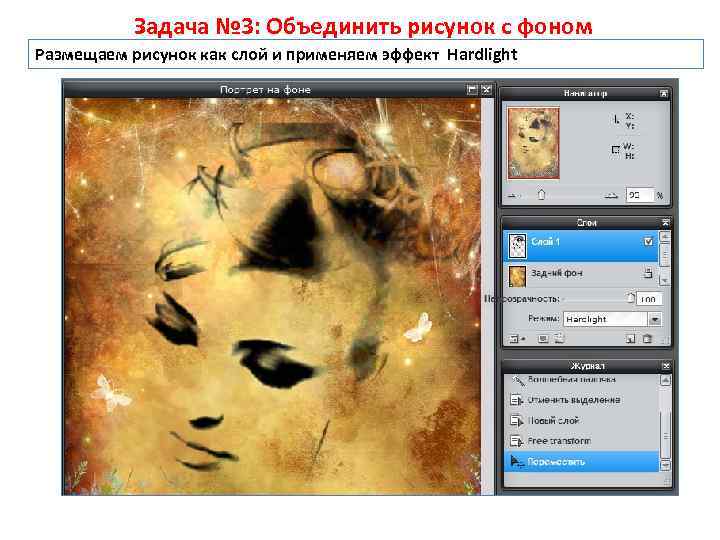Viewport: 720px width, 540px height.
Task: Open the Hardlight blend mode dropdown arrow
Action: click(x=654, y=319)
